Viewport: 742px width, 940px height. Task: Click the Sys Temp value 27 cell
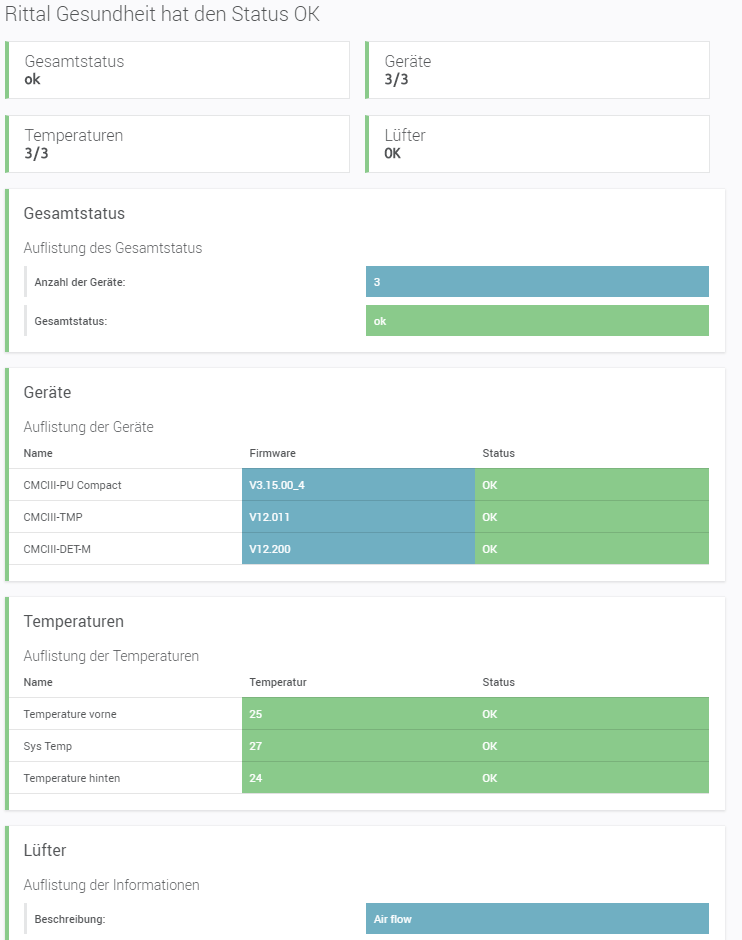click(x=358, y=746)
